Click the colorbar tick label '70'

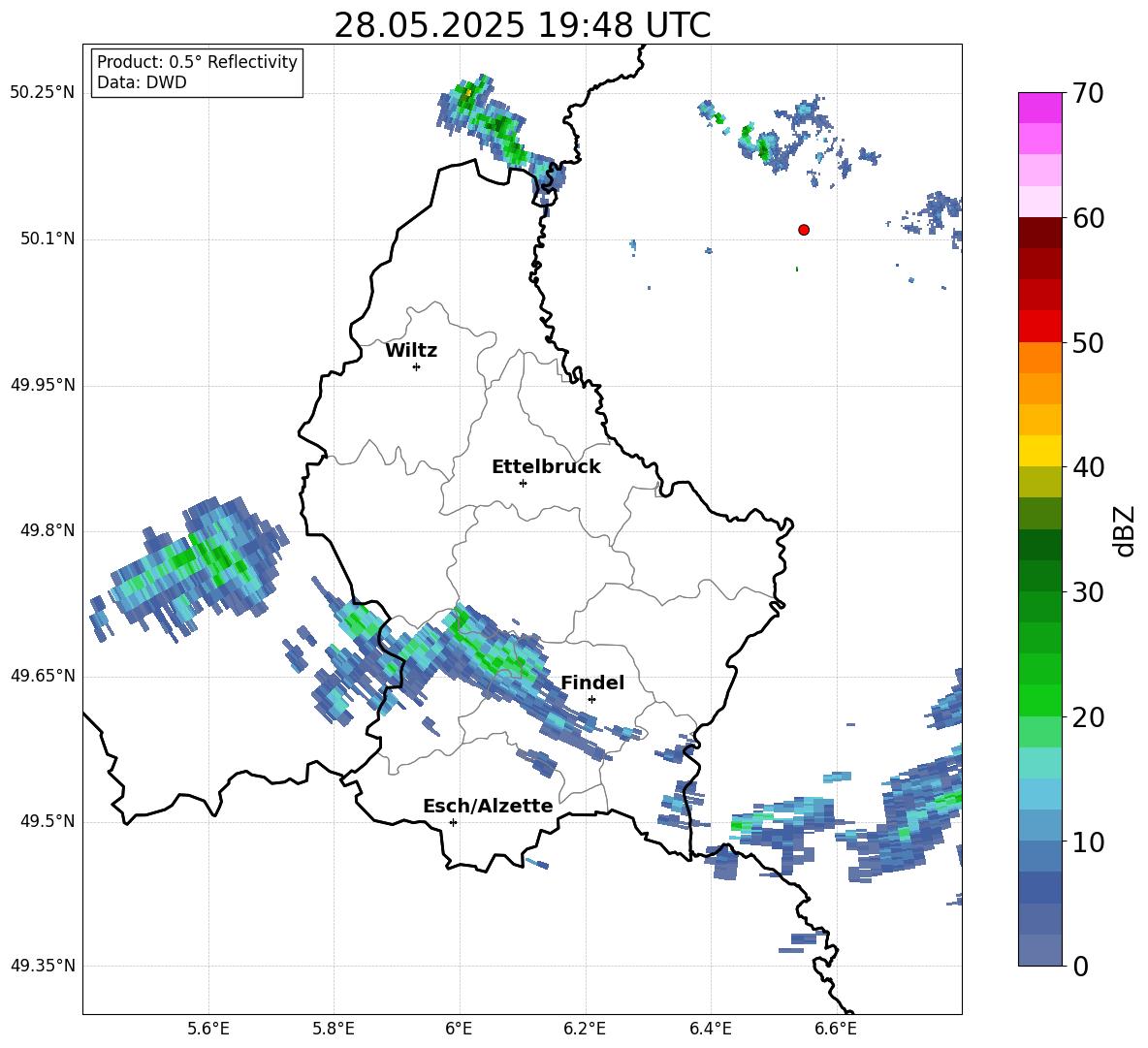(1088, 94)
